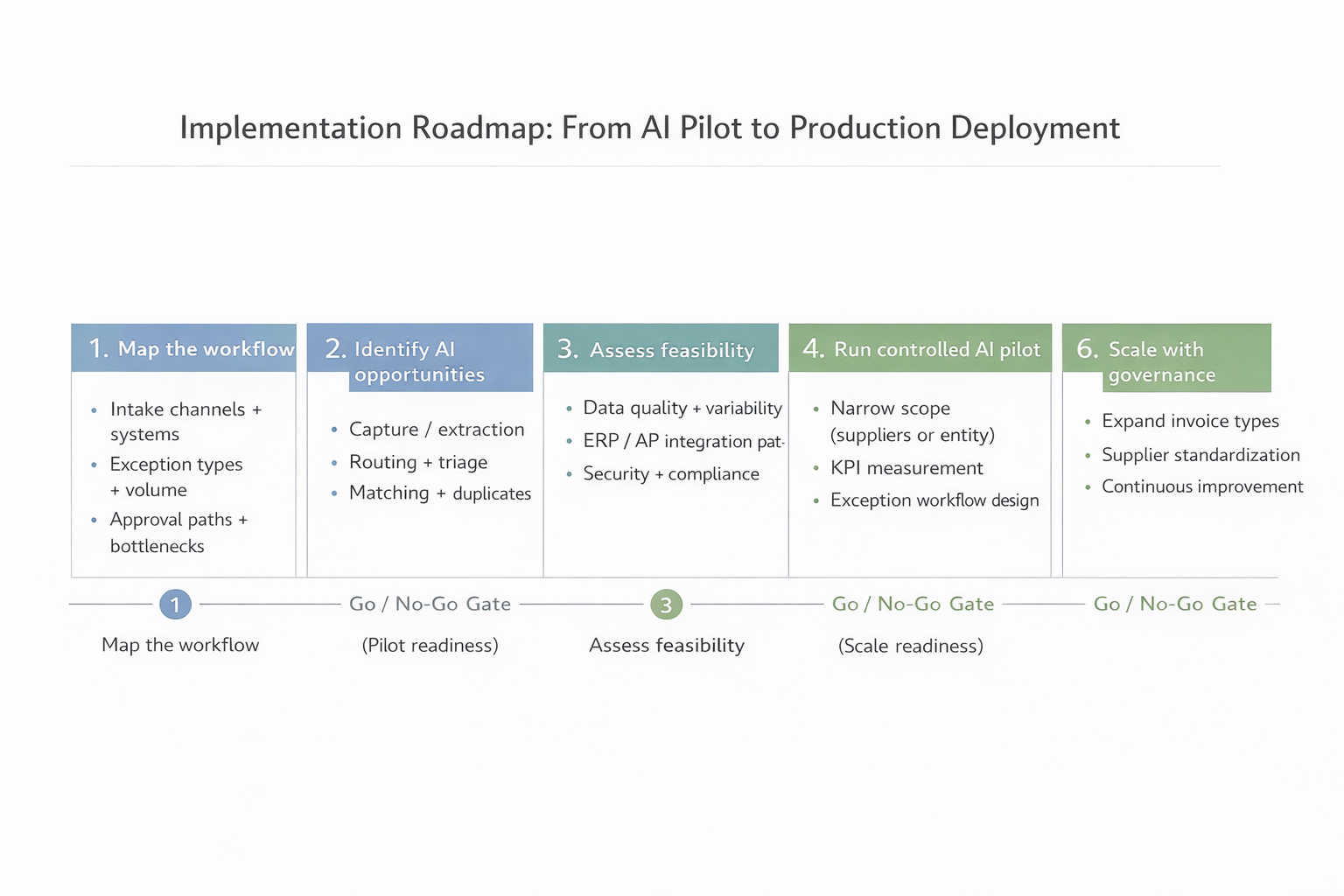Click the '4. Run controlled AI pilot' header
Screen dimensions: 1344x896
(x=920, y=348)
